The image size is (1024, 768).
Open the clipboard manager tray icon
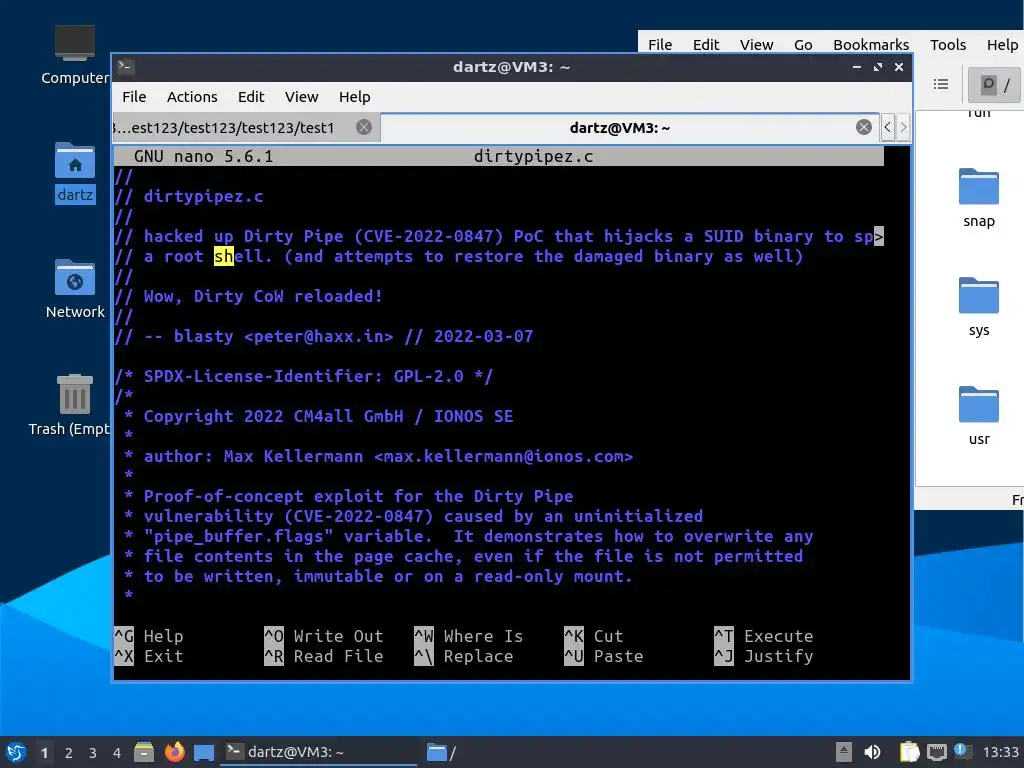(909, 752)
